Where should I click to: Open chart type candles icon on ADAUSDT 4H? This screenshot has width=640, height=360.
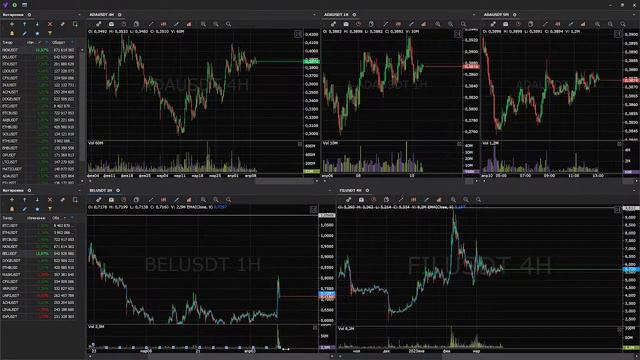click(163, 24)
